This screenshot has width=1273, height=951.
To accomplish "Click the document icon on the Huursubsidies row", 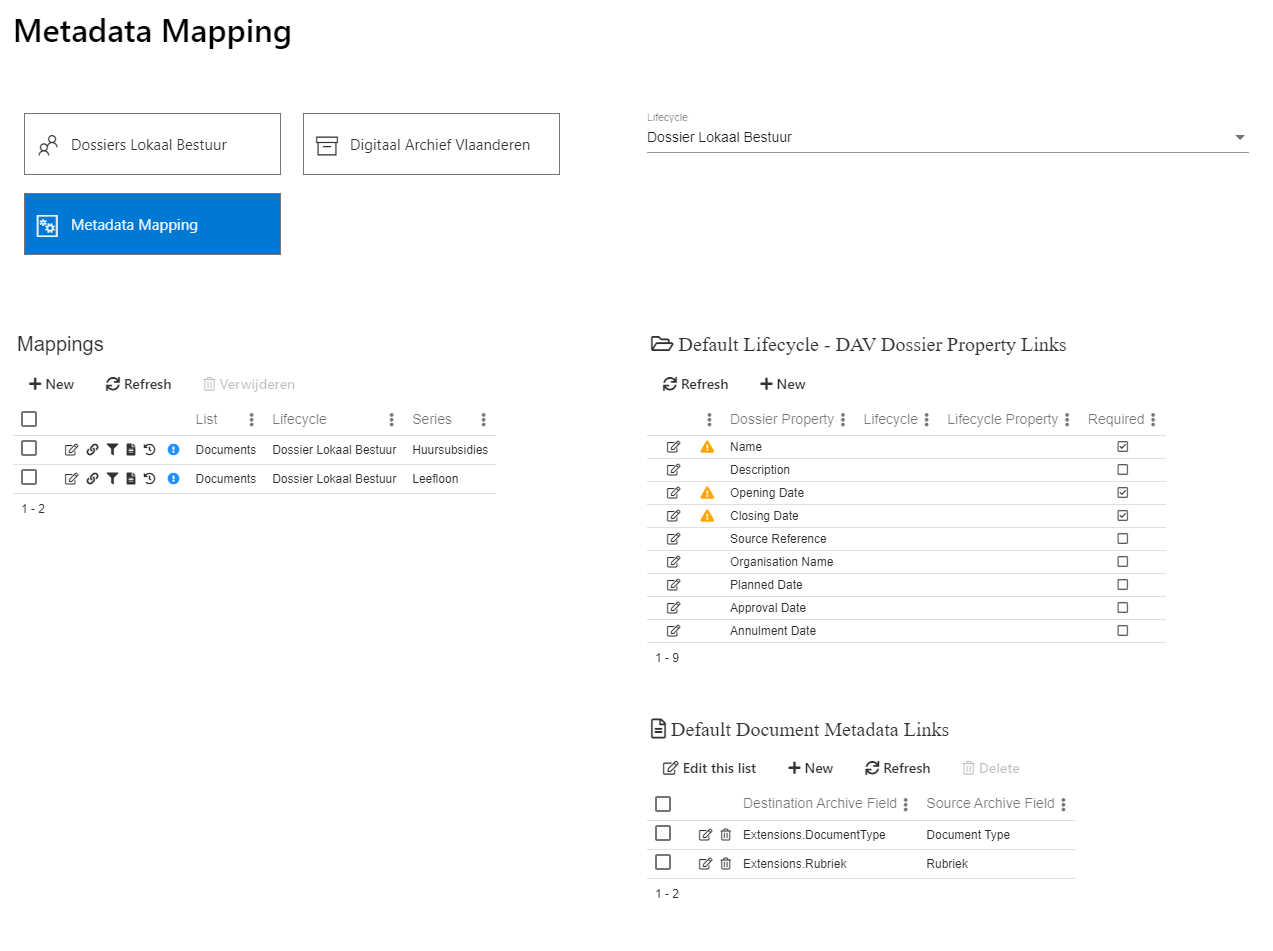I will (133, 449).
